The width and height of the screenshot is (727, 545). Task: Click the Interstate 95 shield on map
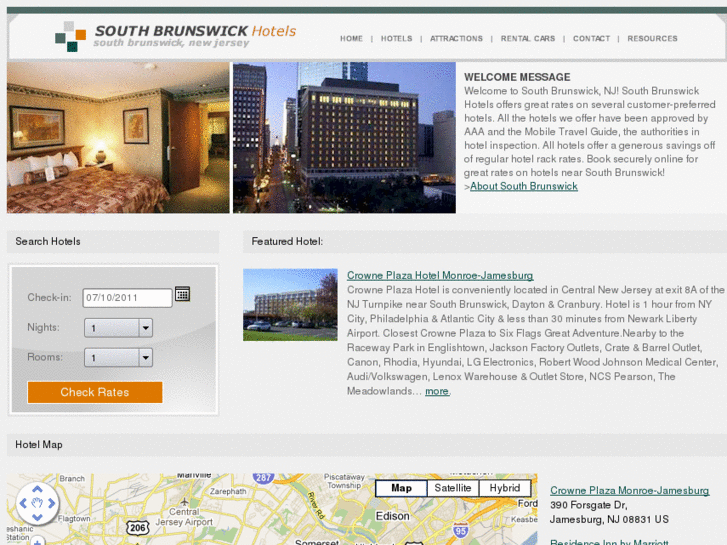[x=460, y=531]
